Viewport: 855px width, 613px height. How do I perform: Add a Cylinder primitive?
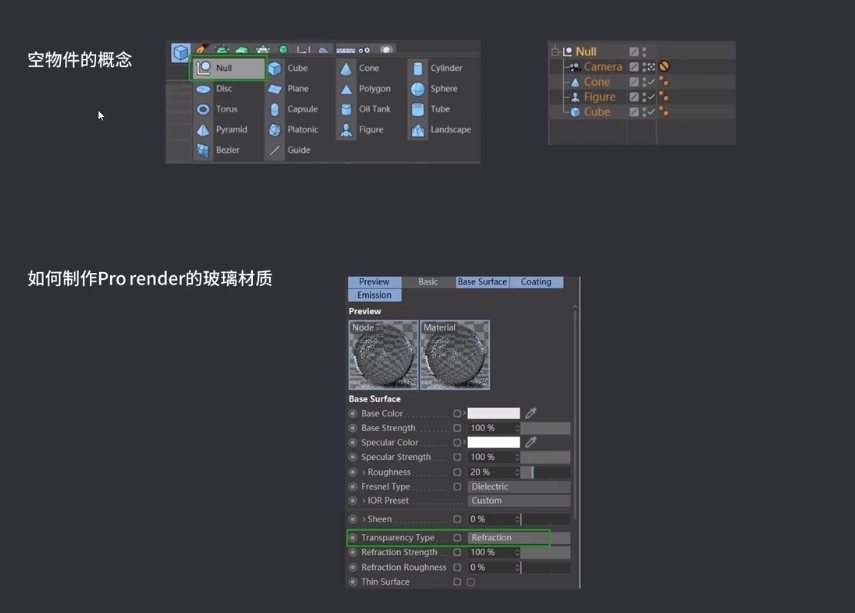coord(437,68)
